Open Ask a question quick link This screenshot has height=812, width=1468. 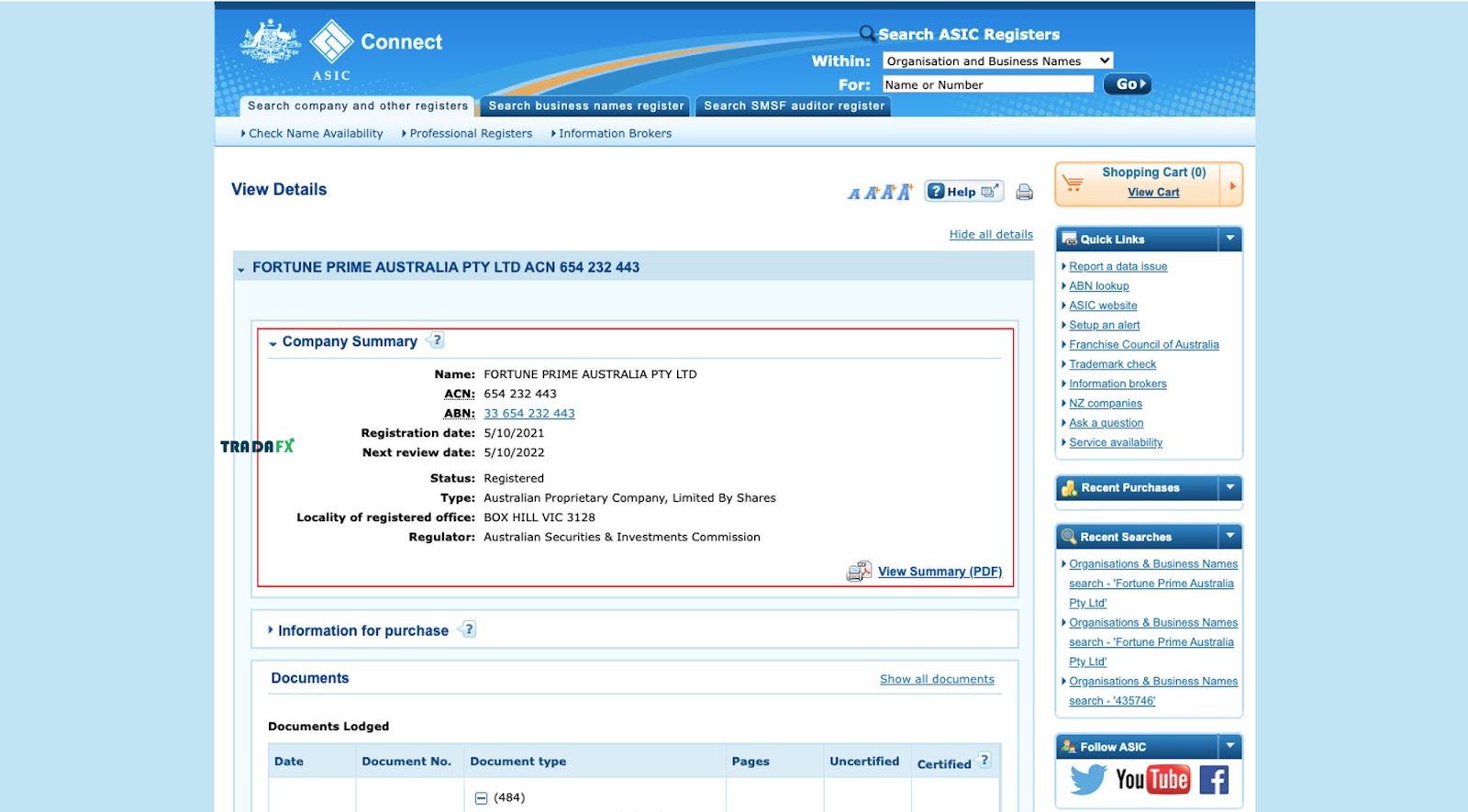point(1106,423)
